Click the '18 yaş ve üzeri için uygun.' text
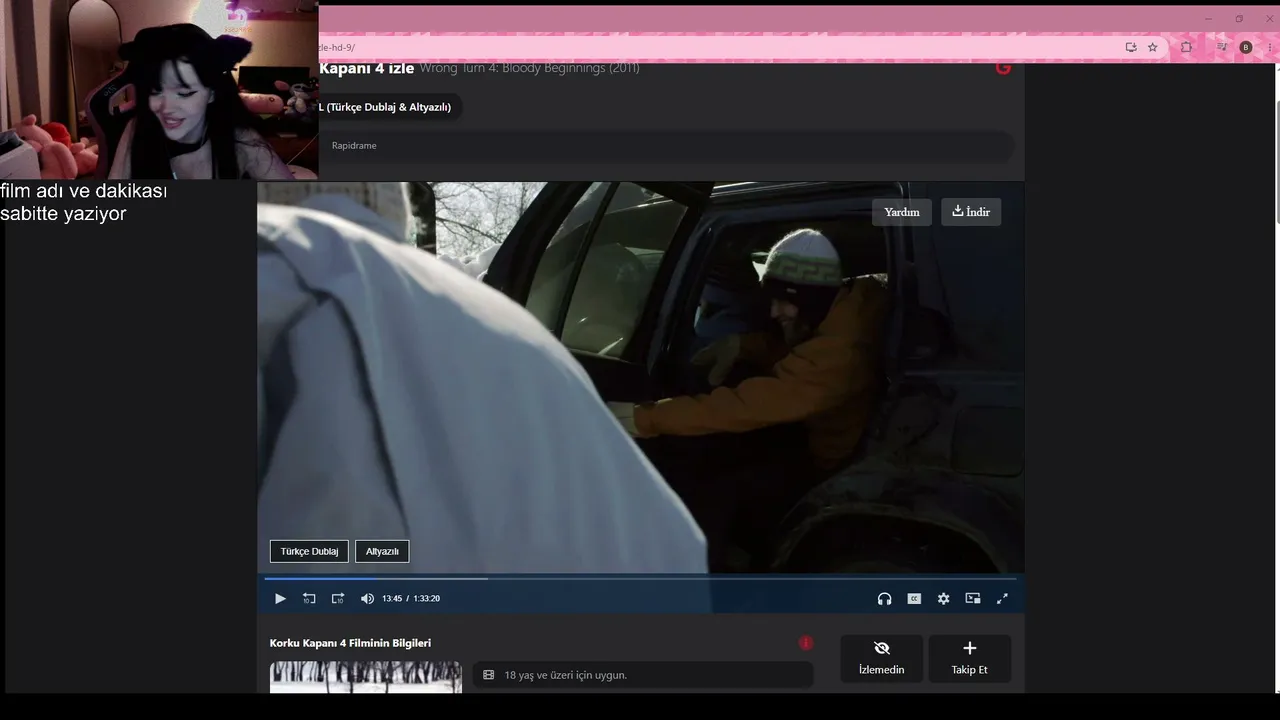The height and width of the screenshot is (720, 1280). point(565,675)
